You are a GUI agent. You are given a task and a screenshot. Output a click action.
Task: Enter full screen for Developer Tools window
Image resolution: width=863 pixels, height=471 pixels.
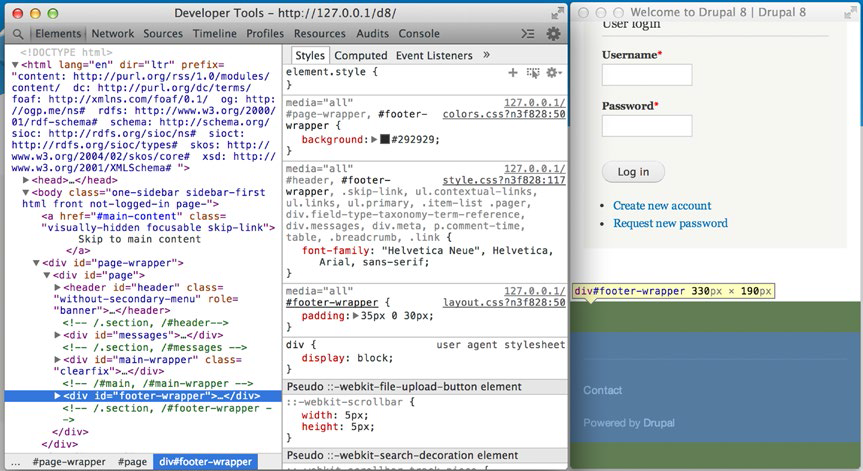point(558,13)
